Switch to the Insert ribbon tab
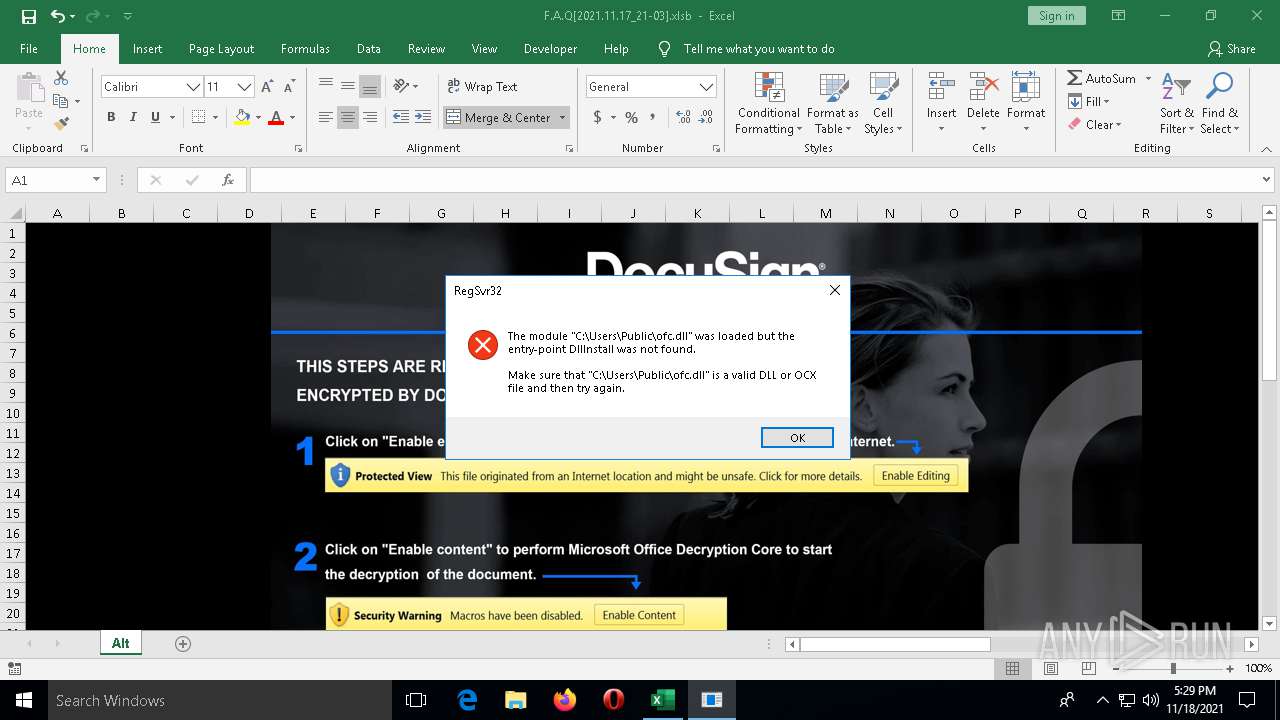 click(147, 48)
